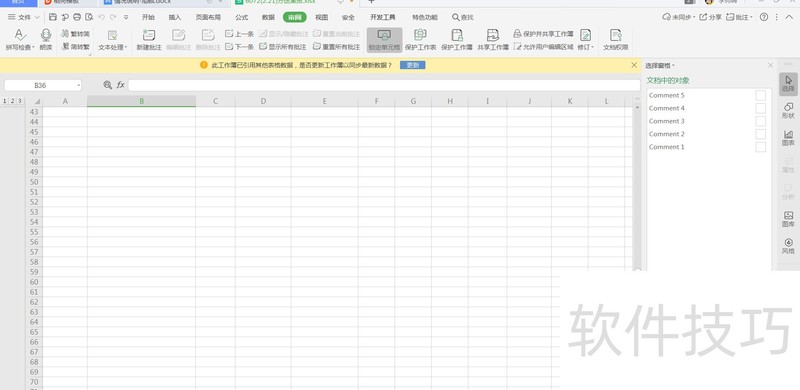
Task: Select column B header
Action: [x=141, y=101]
